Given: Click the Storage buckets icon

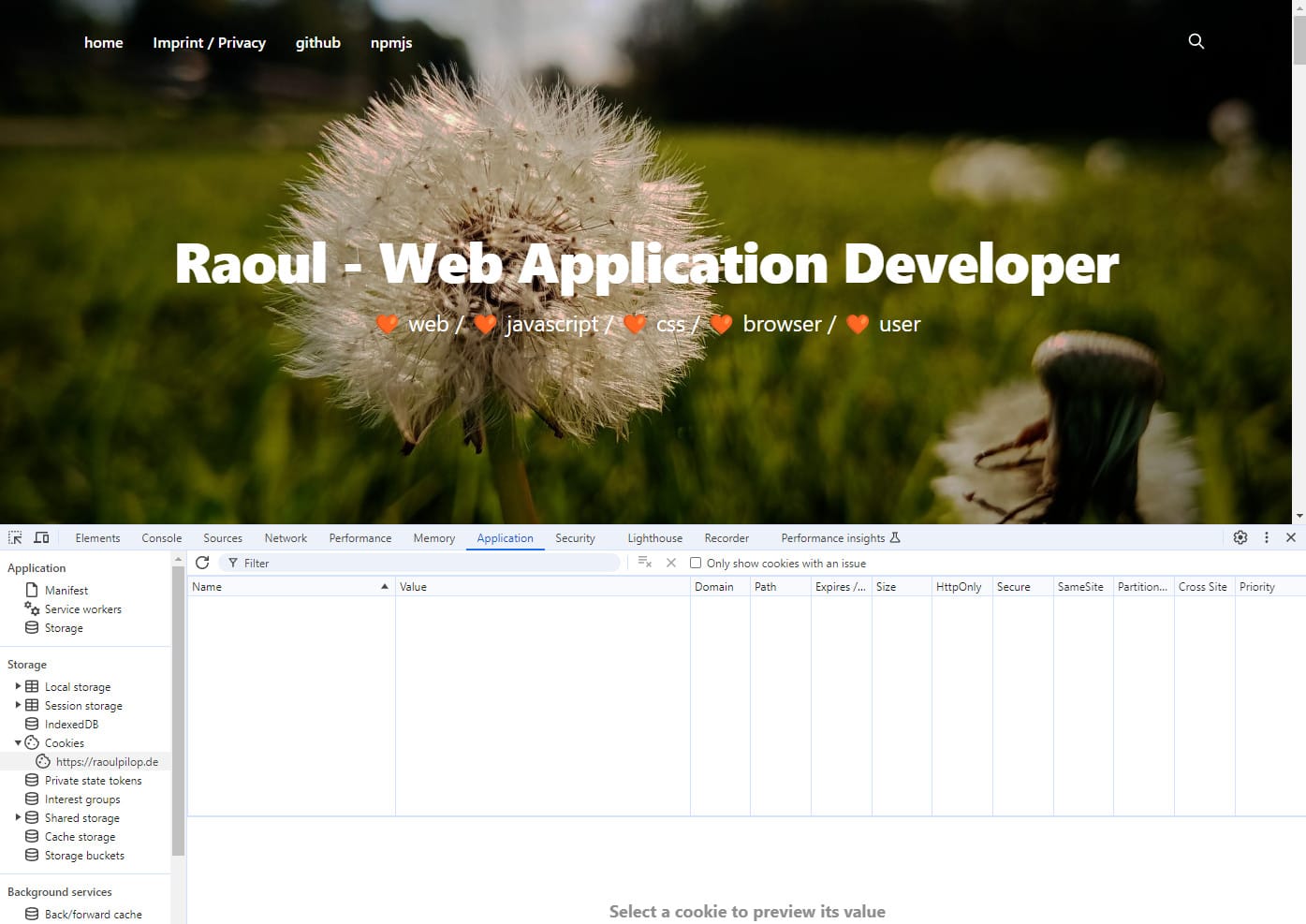Looking at the screenshot, I should click(x=32, y=855).
